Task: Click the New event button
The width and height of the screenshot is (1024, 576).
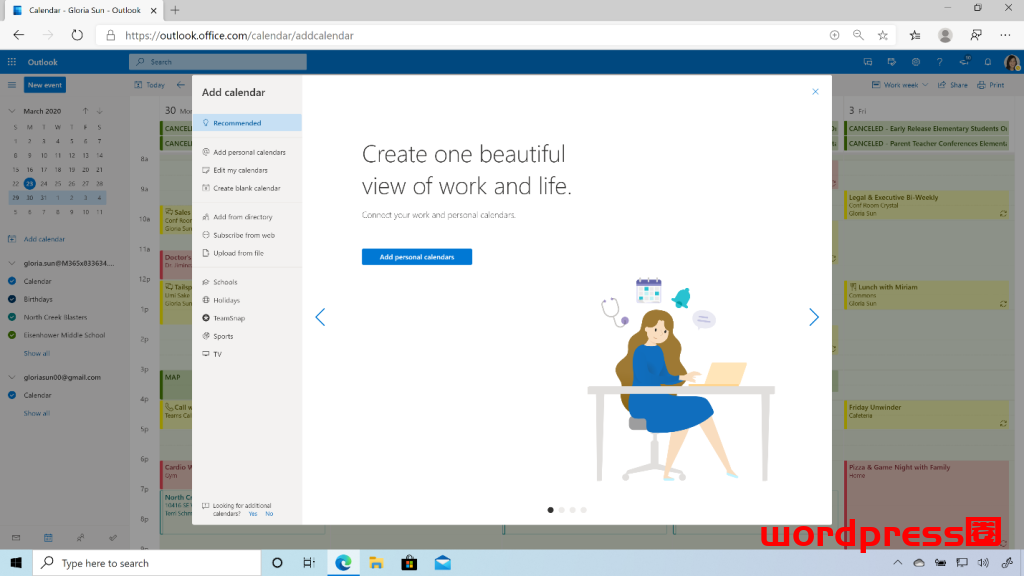Action: (45, 85)
